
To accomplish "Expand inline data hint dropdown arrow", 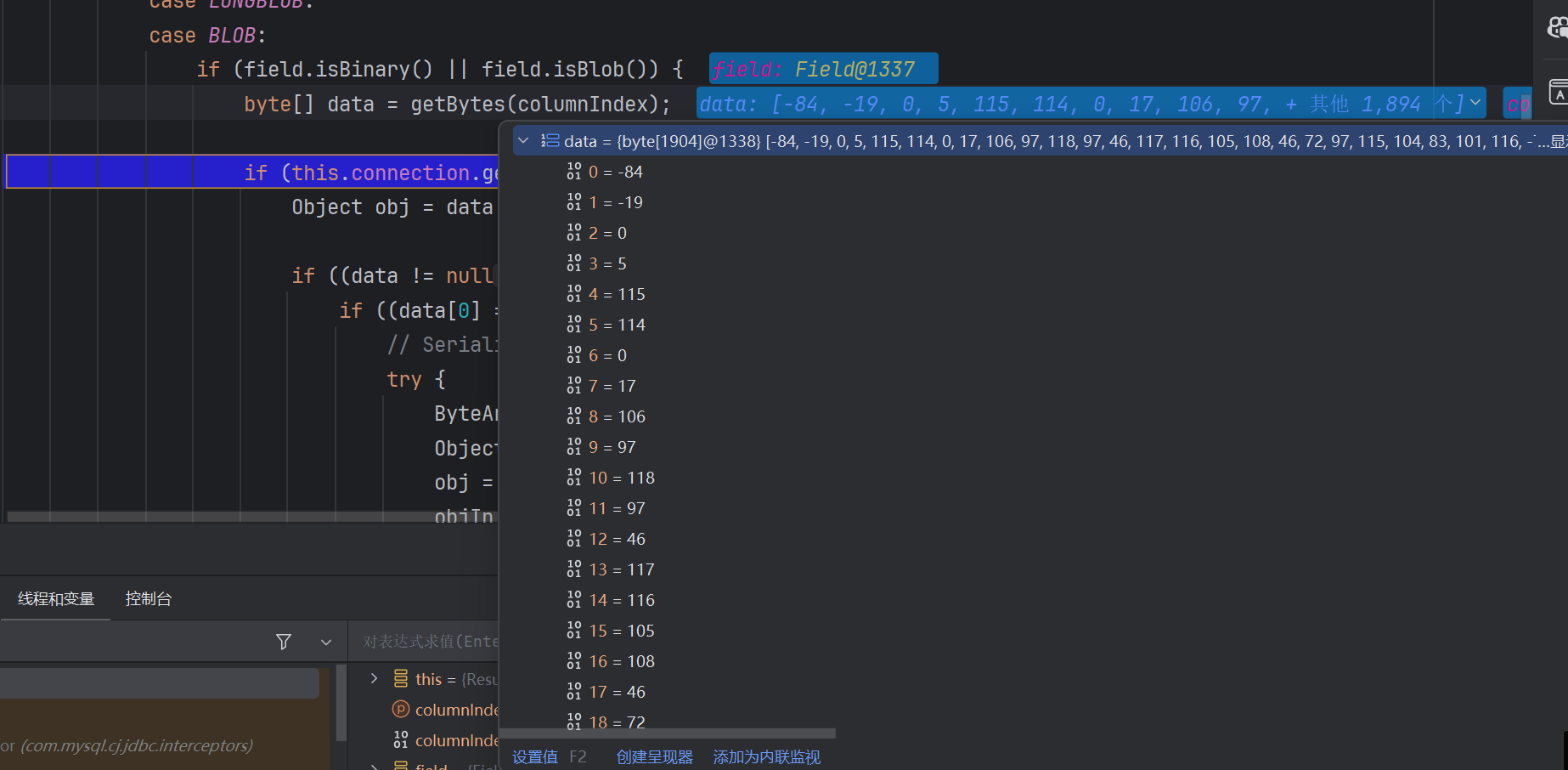I will click(x=1475, y=103).
